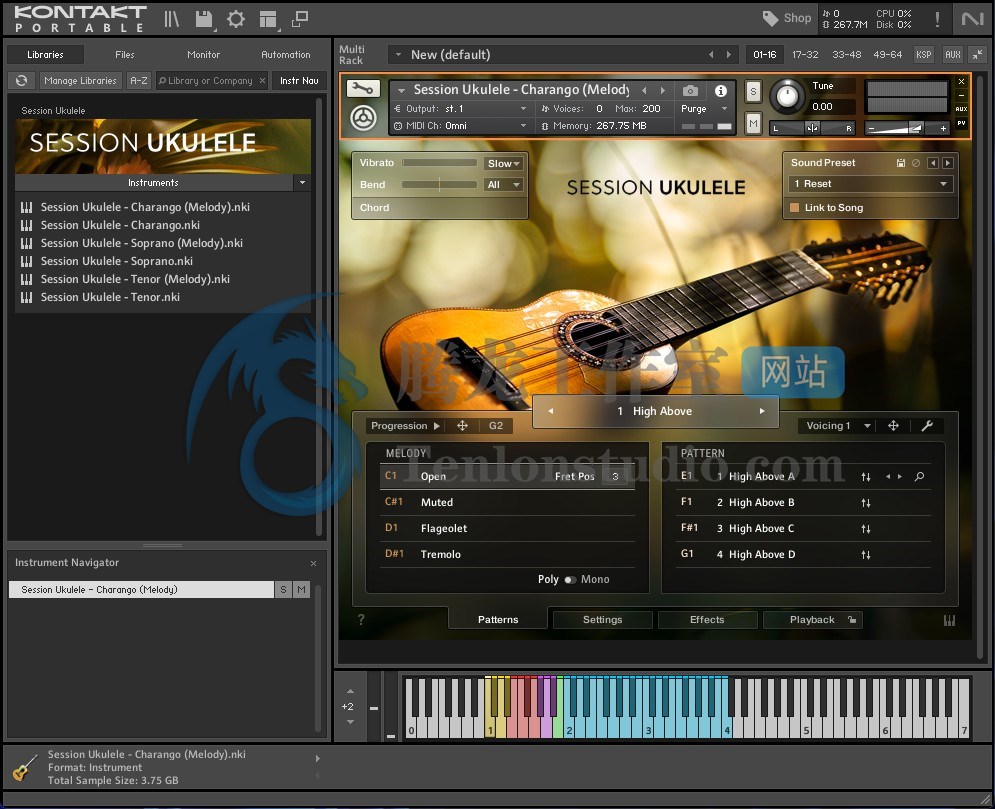The image size is (995, 809).
Task: Open instrument edit wrench icon
Action: 363,89
